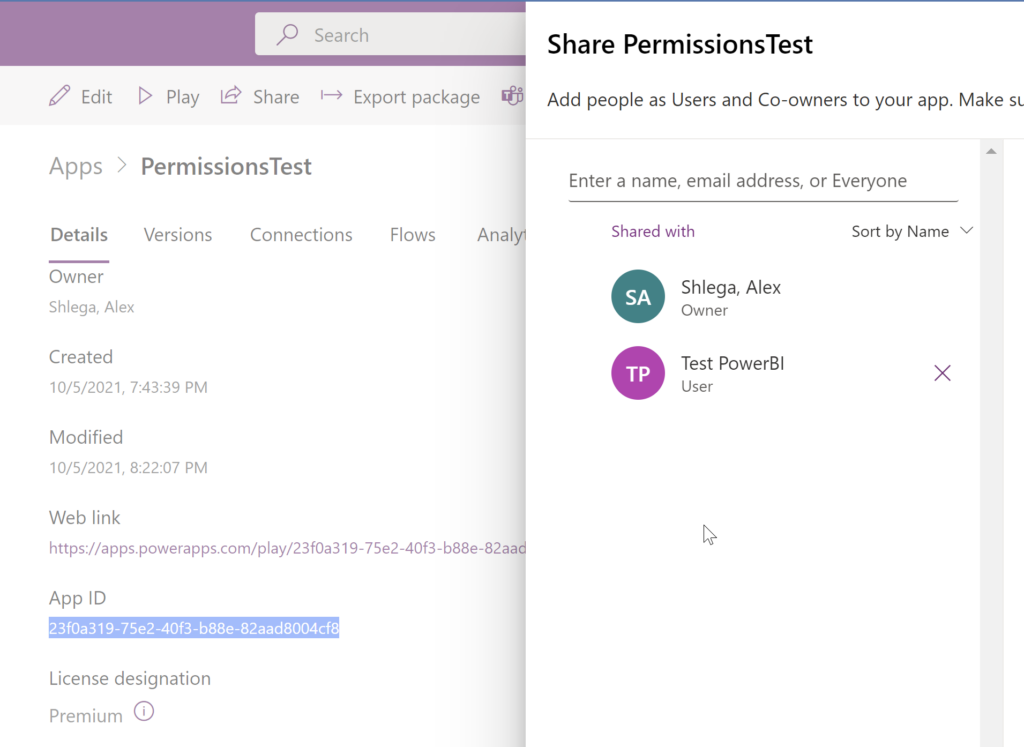The height and width of the screenshot is (747, 1024).
Task: Click Share in the command bar
Action: 260,97
